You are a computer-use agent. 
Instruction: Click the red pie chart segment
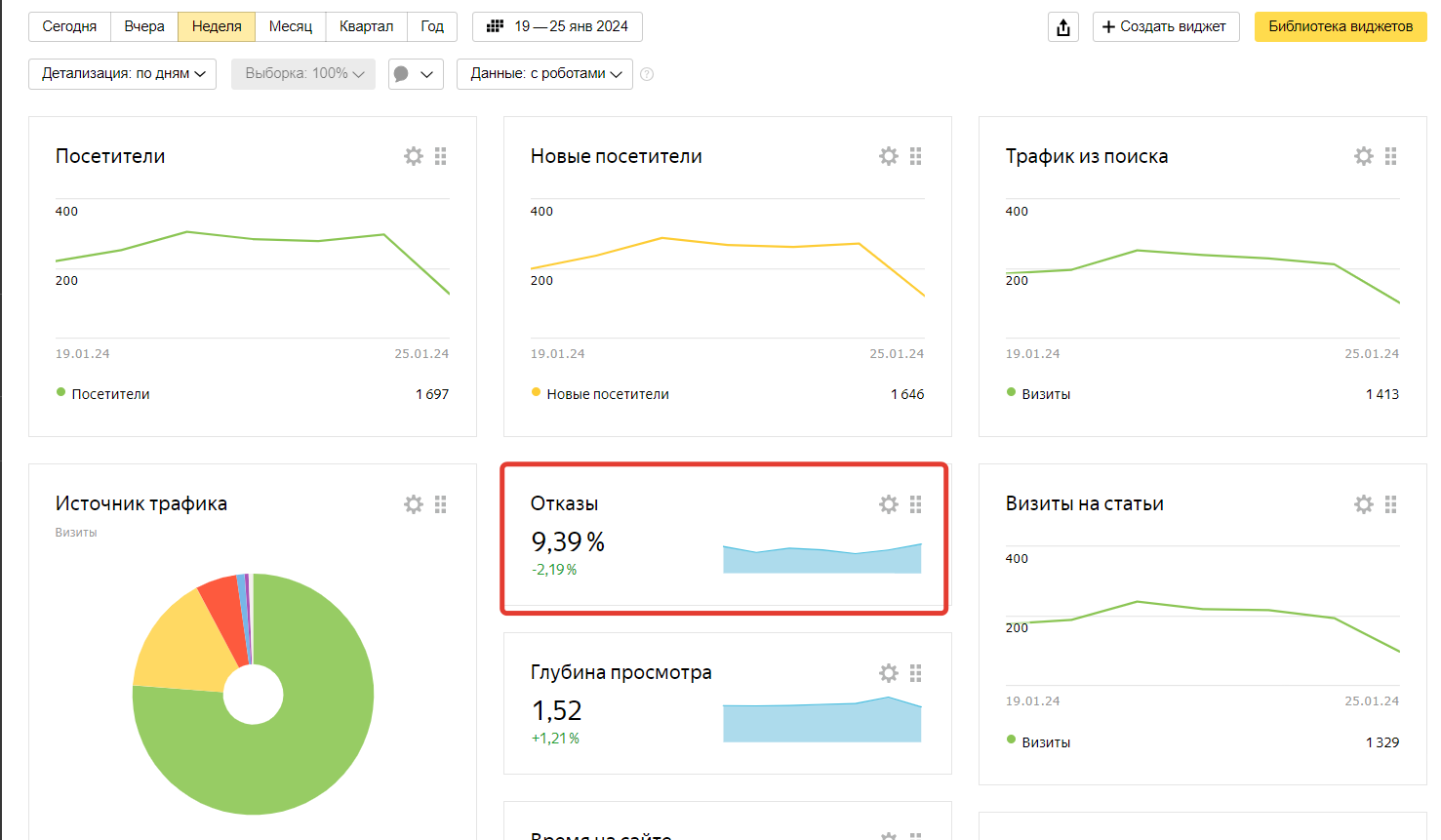(x=226, y=612)
